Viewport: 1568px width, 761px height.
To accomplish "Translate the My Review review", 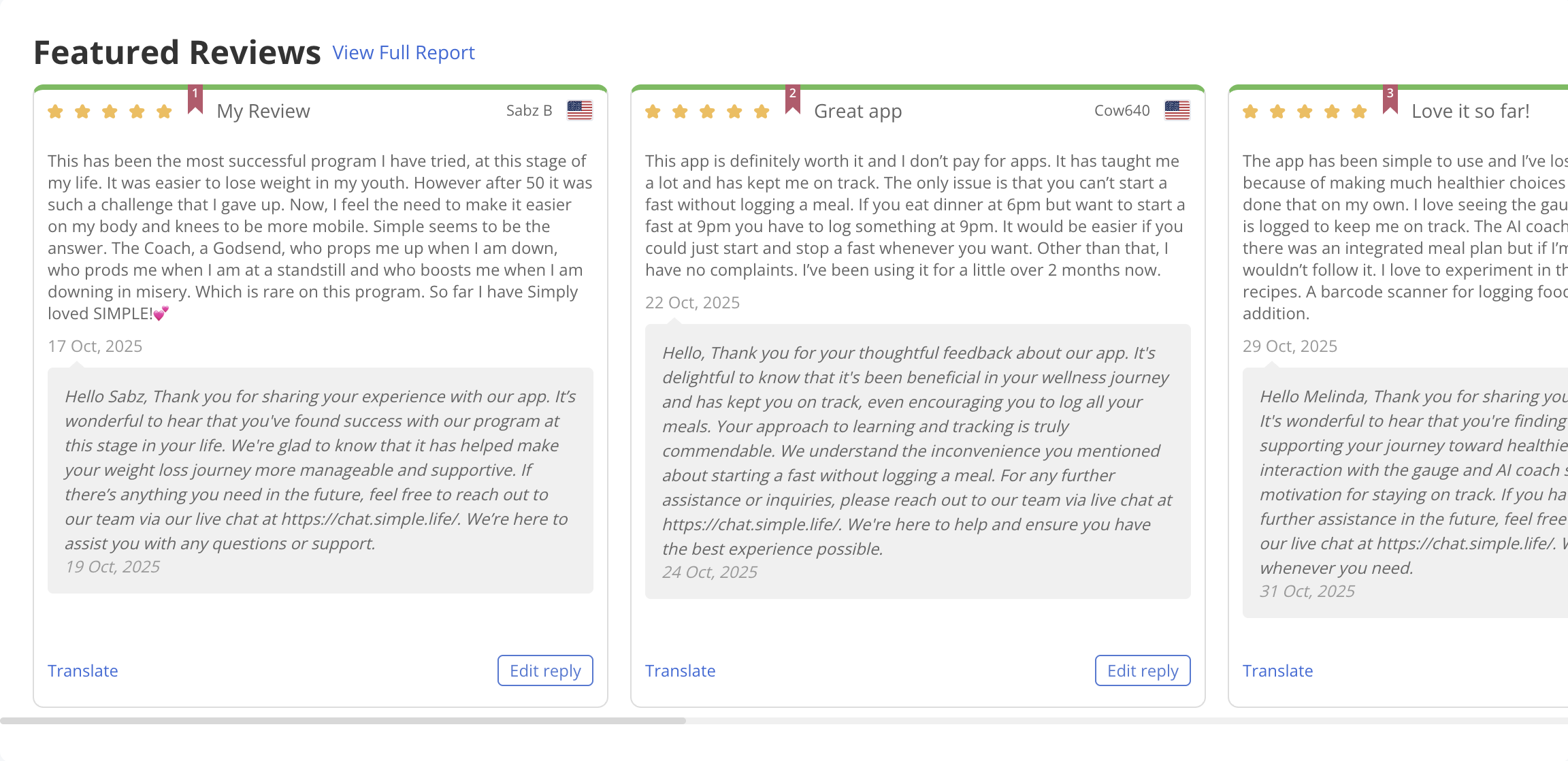I will 83,670.
